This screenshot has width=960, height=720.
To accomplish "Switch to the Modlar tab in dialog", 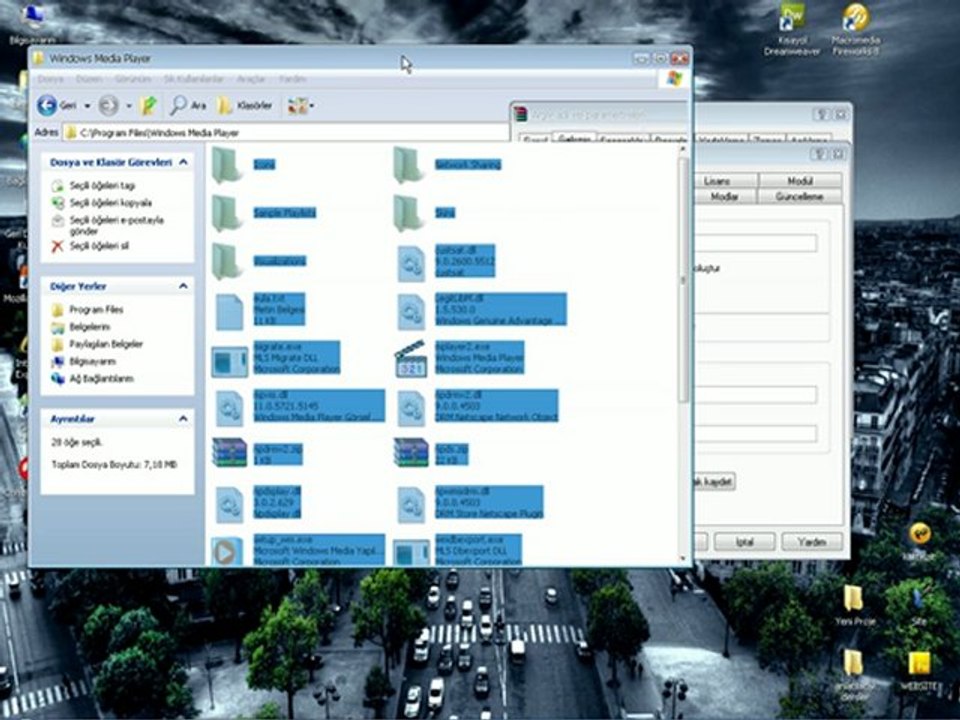I will point(725,197).
